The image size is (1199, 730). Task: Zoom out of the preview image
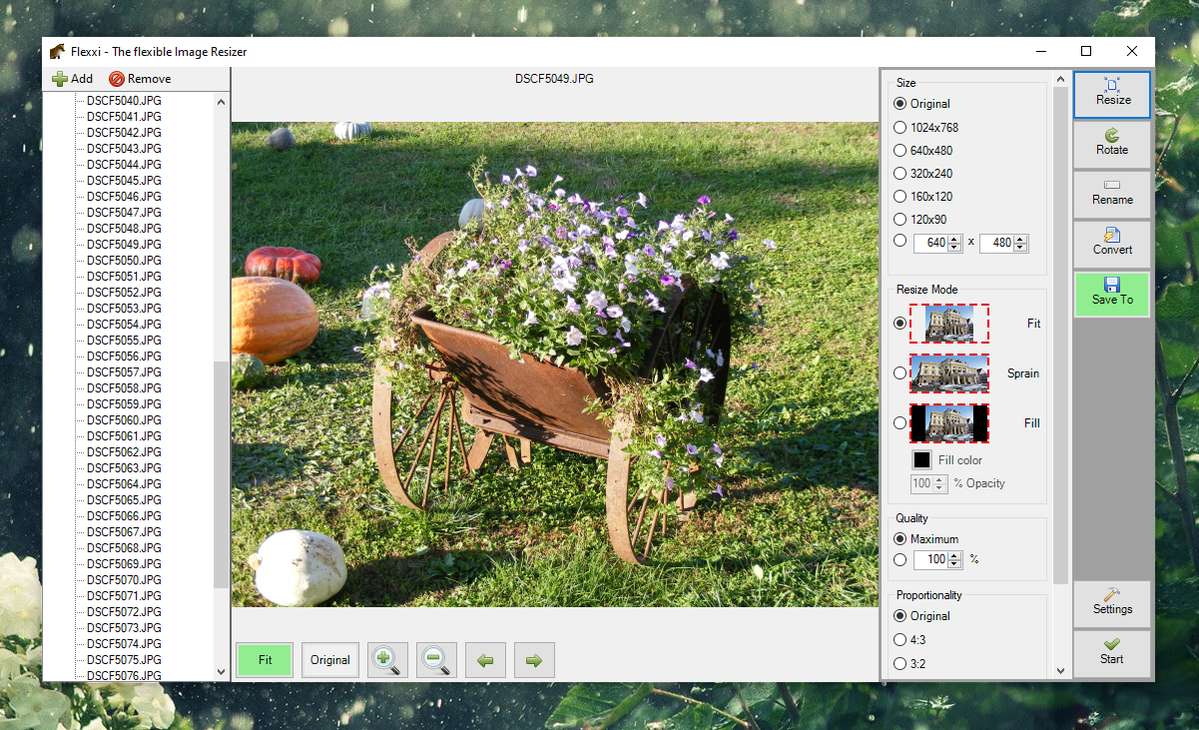436,660
